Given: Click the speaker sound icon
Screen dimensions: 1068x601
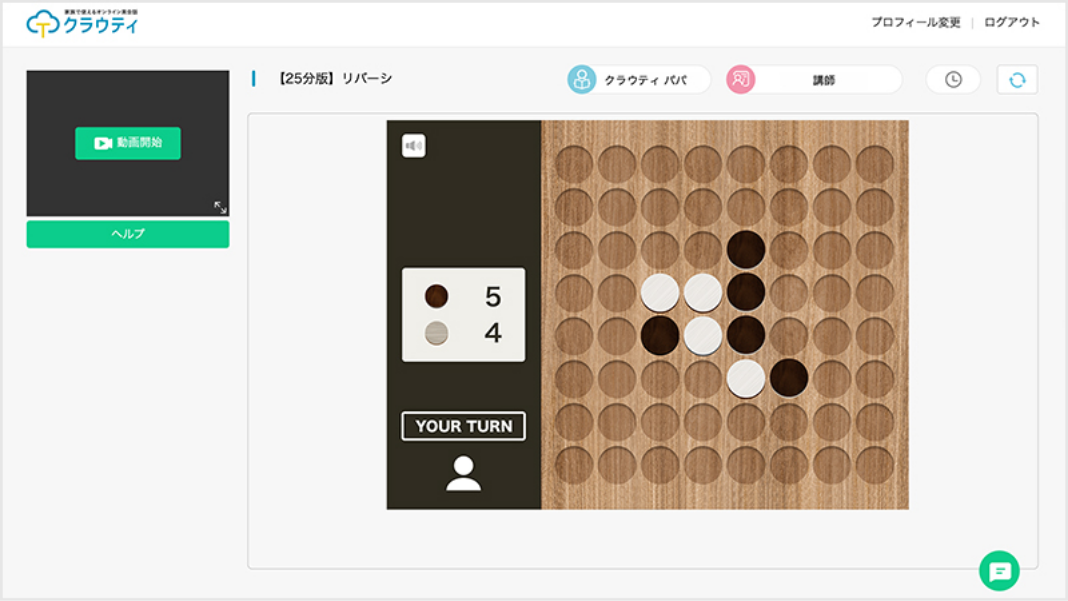Looking at the screenshot, I should coord(413,146).
